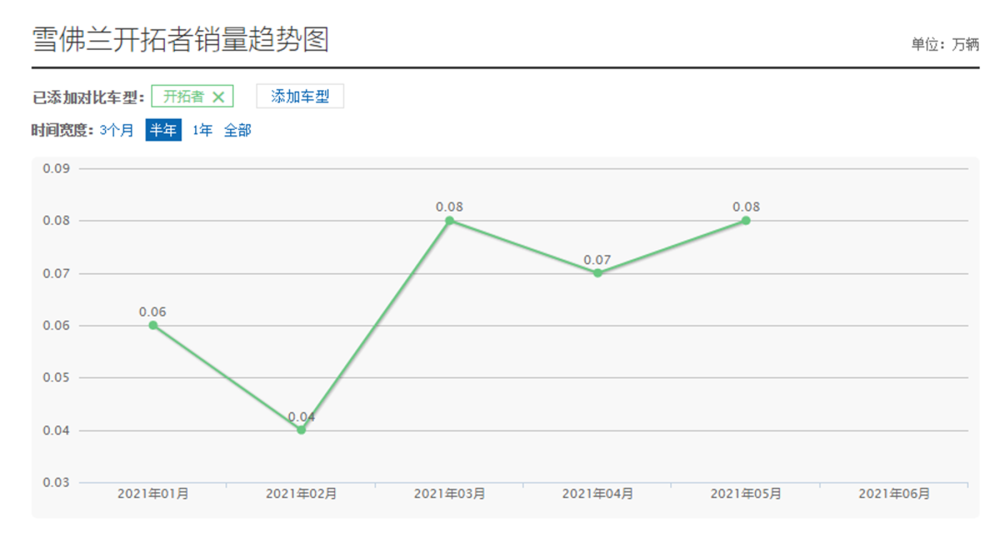
Task: Click the 2021年04月 data point 0.07
Action: coord(598,273)
